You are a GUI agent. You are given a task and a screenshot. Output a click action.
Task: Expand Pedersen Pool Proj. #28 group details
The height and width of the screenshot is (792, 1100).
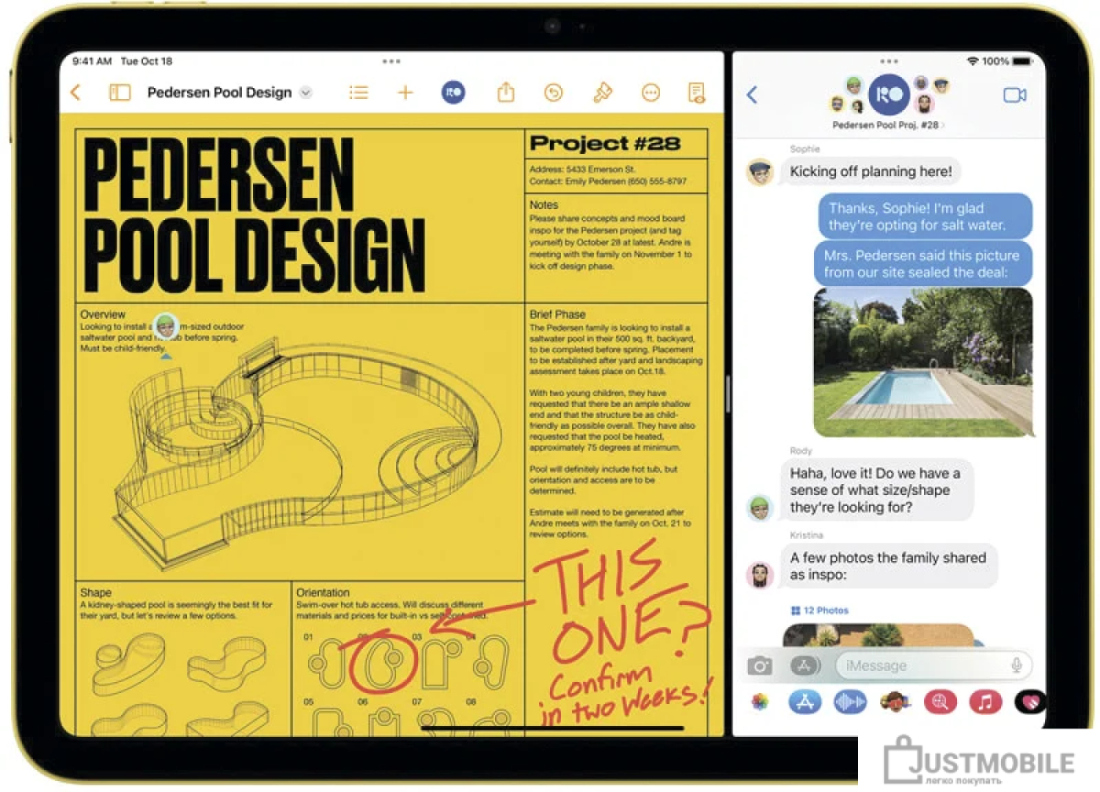pos(887,126)
